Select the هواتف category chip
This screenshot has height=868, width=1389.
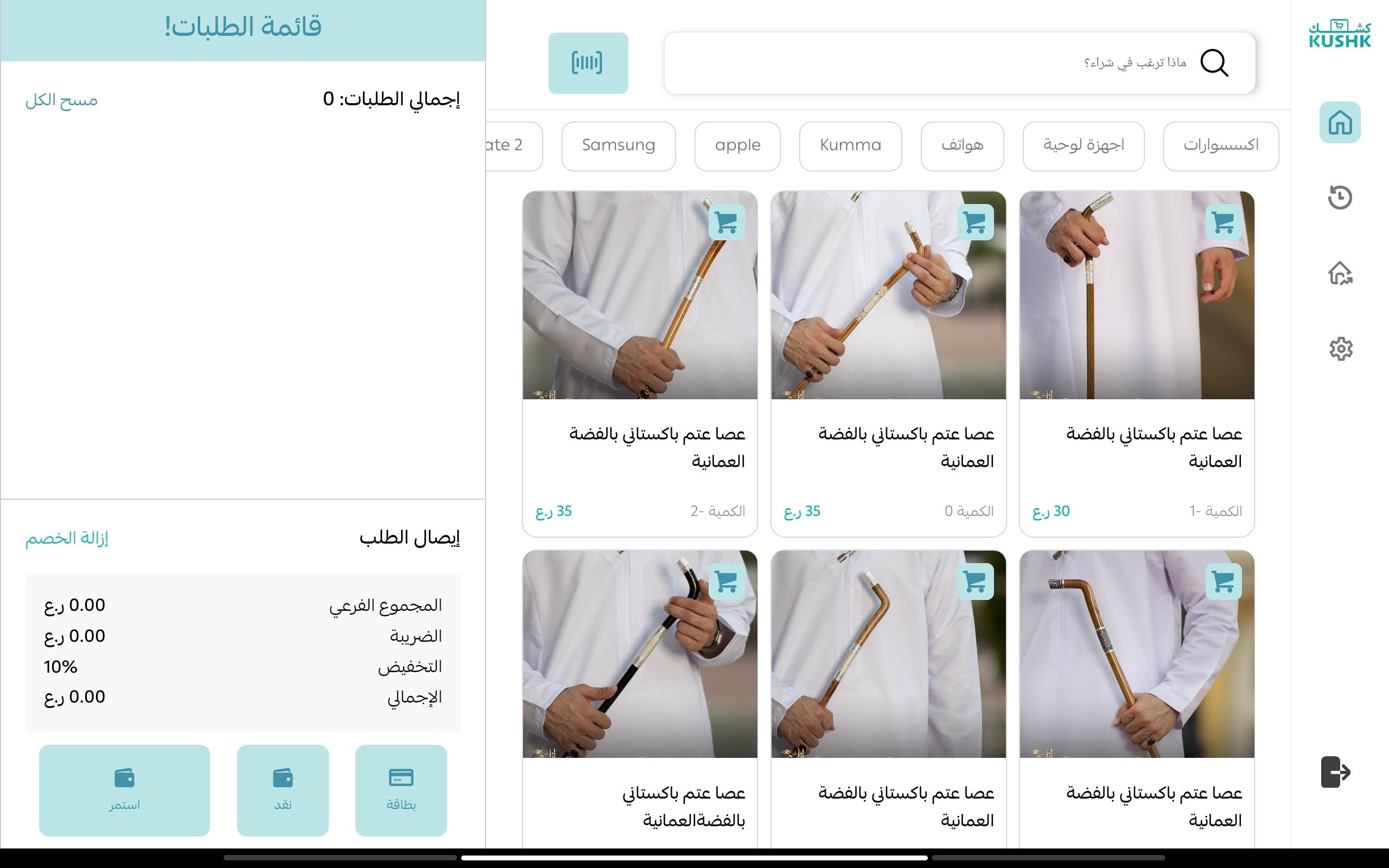[x=962, y=146]
